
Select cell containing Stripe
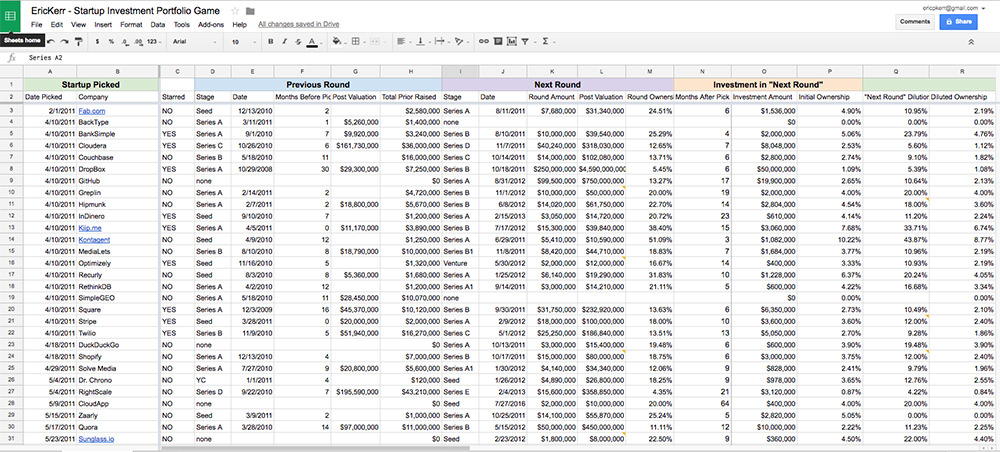pos(117,321)
